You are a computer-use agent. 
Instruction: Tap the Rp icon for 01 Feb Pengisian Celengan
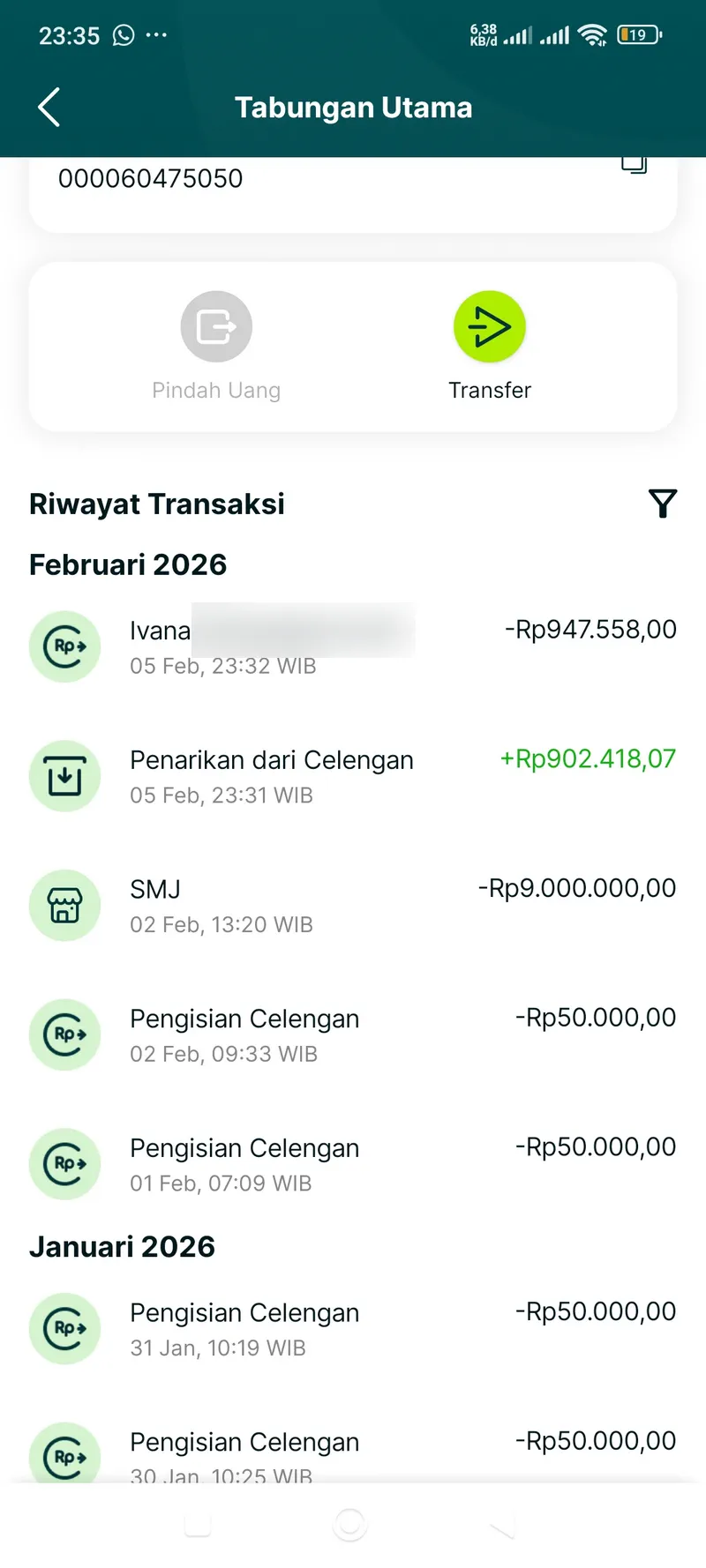point(65,1164)
